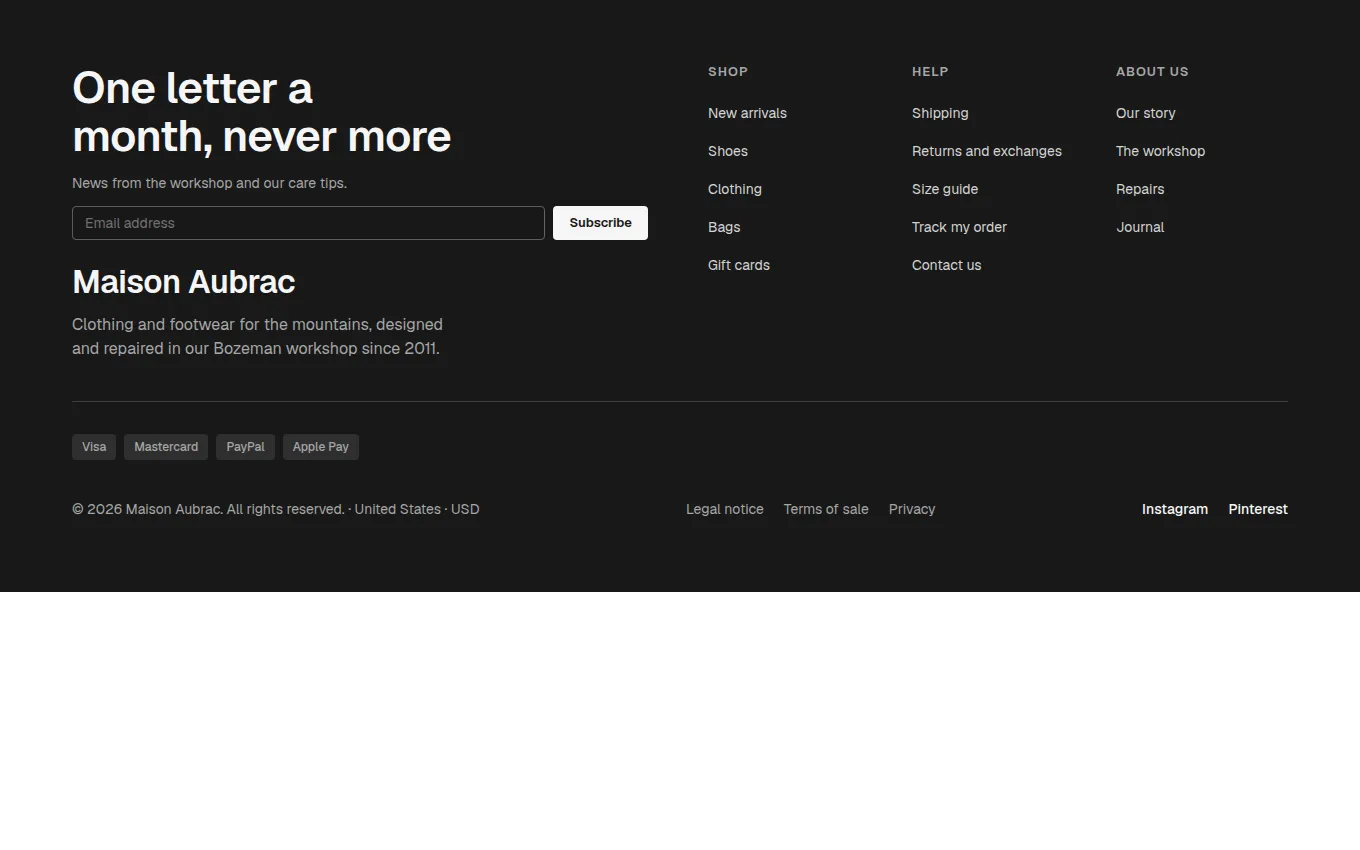Click the Email address input field
The image size is (1360, 850).
308,223
